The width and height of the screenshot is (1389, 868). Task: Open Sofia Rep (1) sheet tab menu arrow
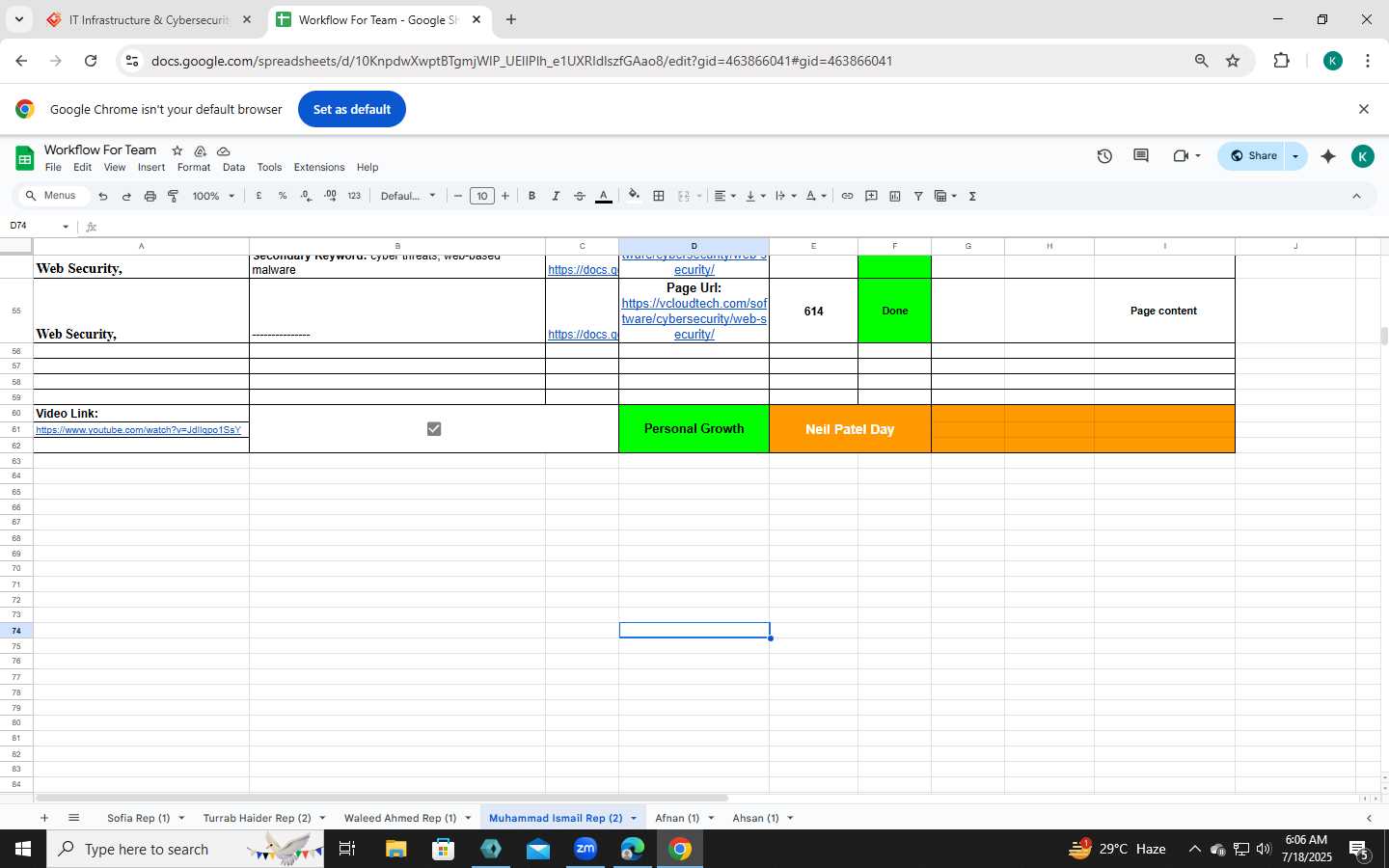click(180, 818)
